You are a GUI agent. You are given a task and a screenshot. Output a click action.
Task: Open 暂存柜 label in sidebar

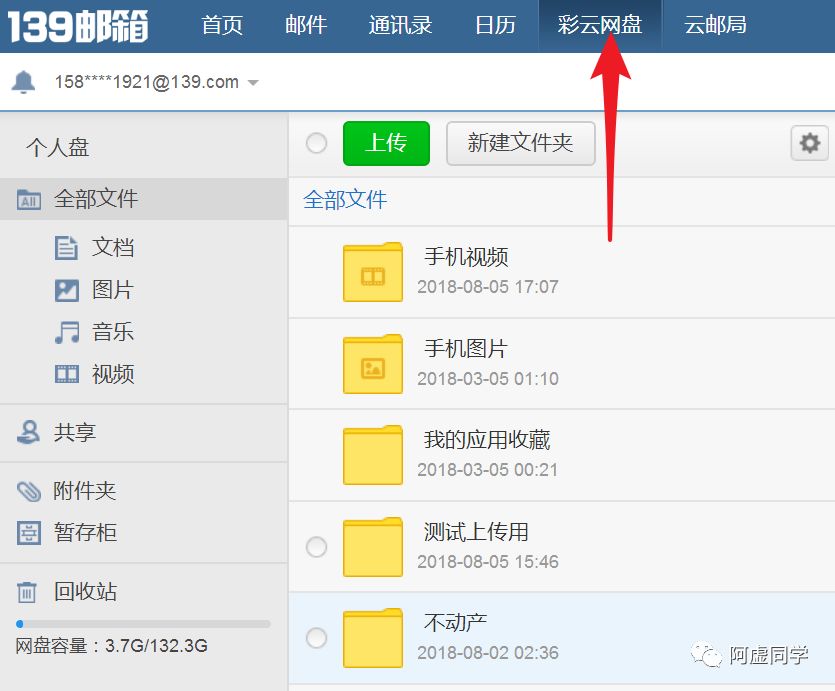point(85,532)
